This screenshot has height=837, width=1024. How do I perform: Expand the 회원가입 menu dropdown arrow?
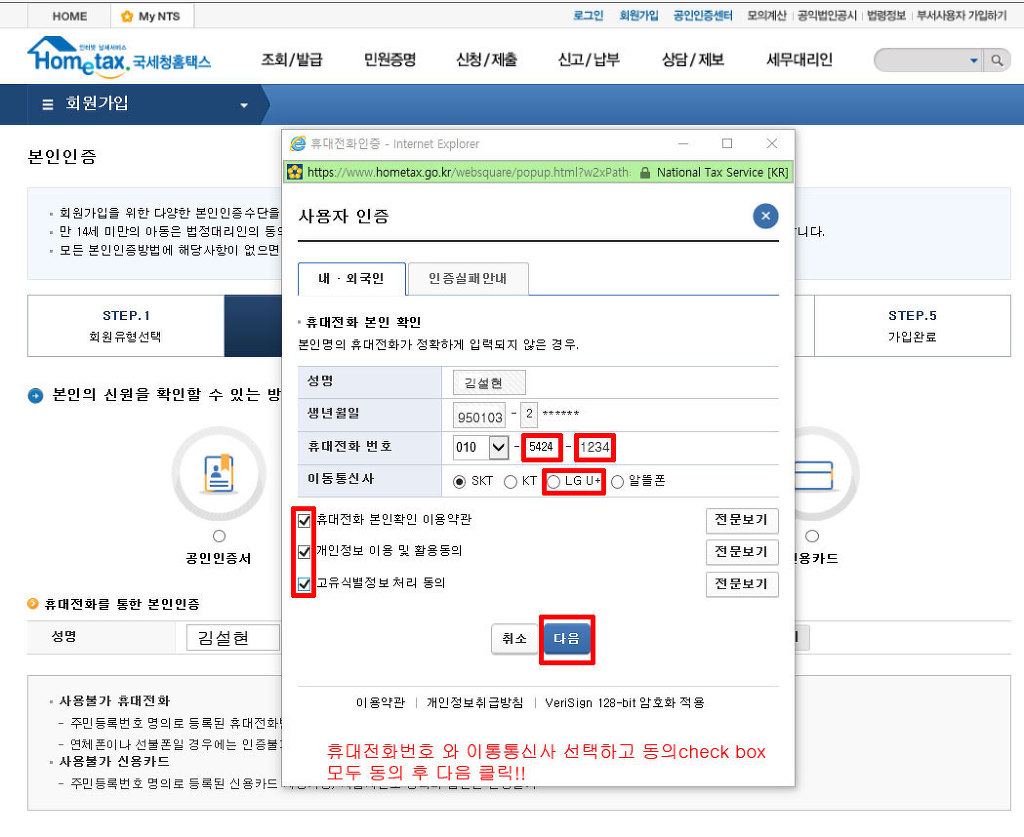(x=244, y=104)
